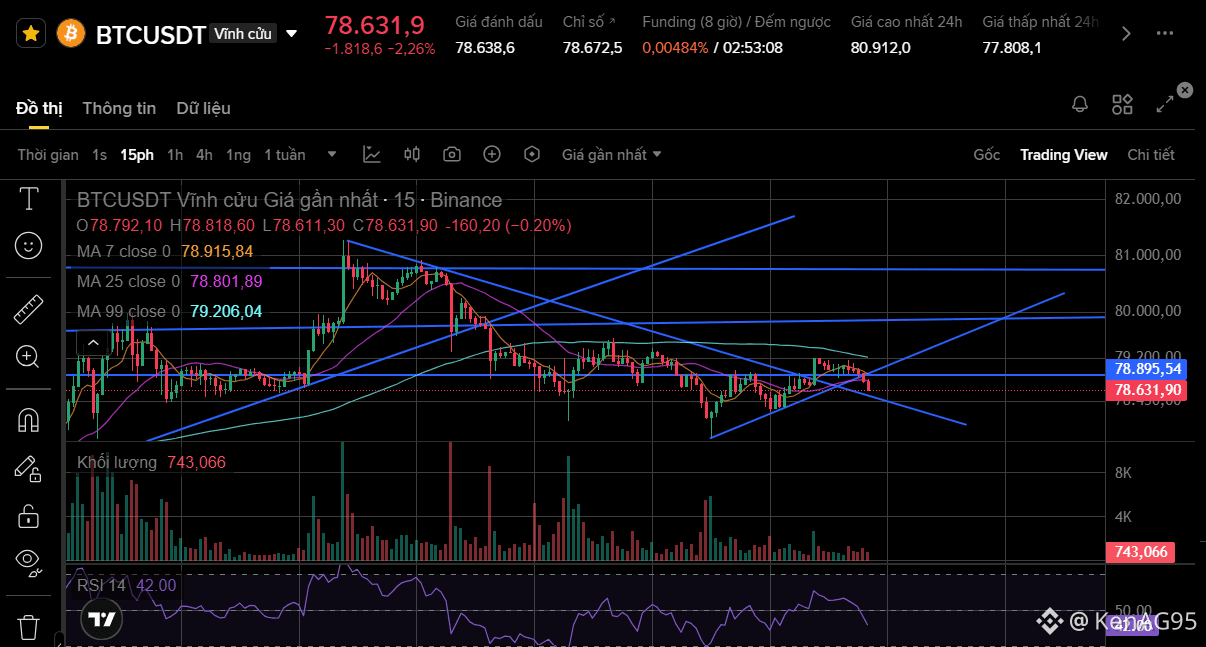Show more market stats with the right chevron
Screen dimensions: 1206x647
click(x=1127, y=34)
